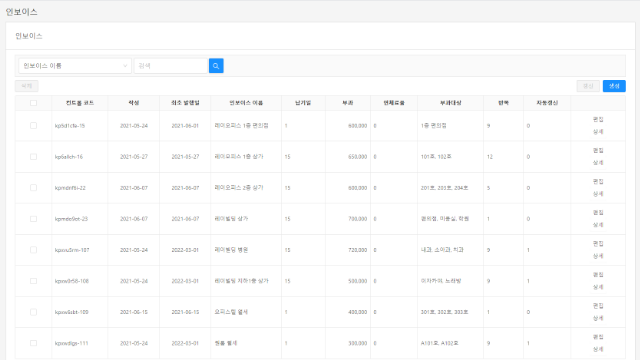This screenshot has width=640, height=360.
Task: Click the grey 삭제 delete button
Action: (x=27, y=86)
